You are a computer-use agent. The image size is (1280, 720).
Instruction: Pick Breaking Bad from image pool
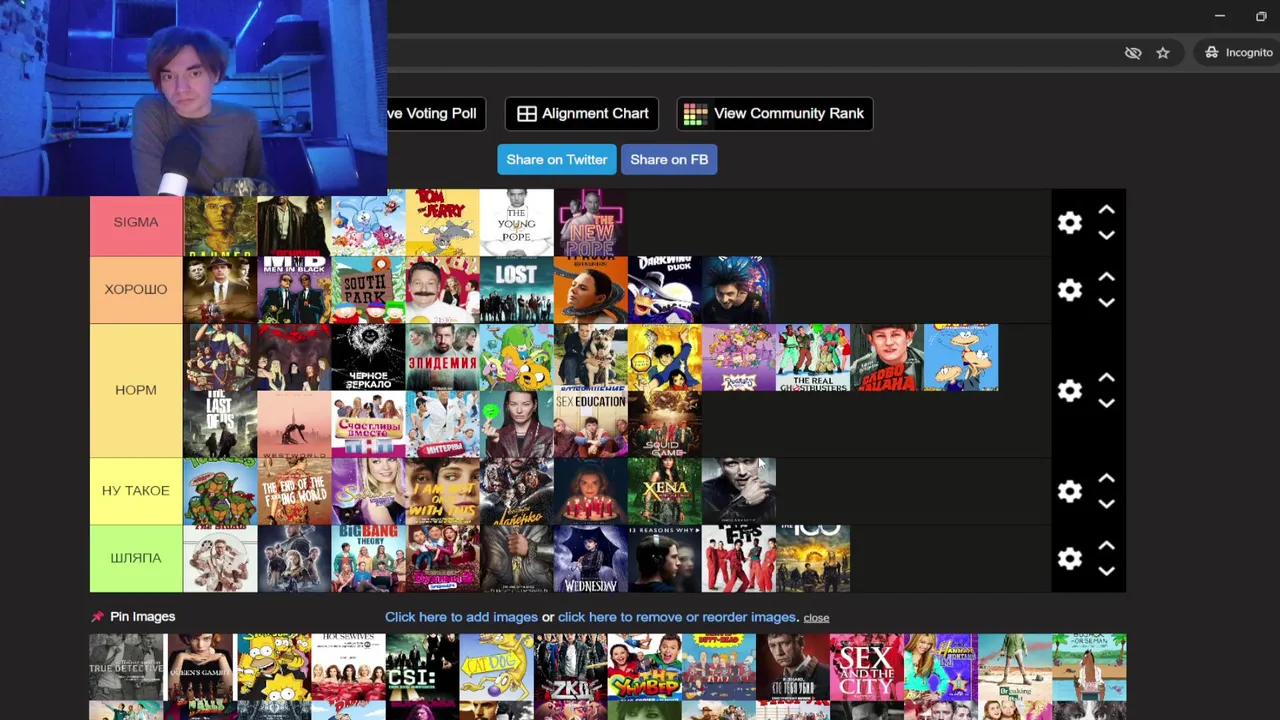point(1014,667)
